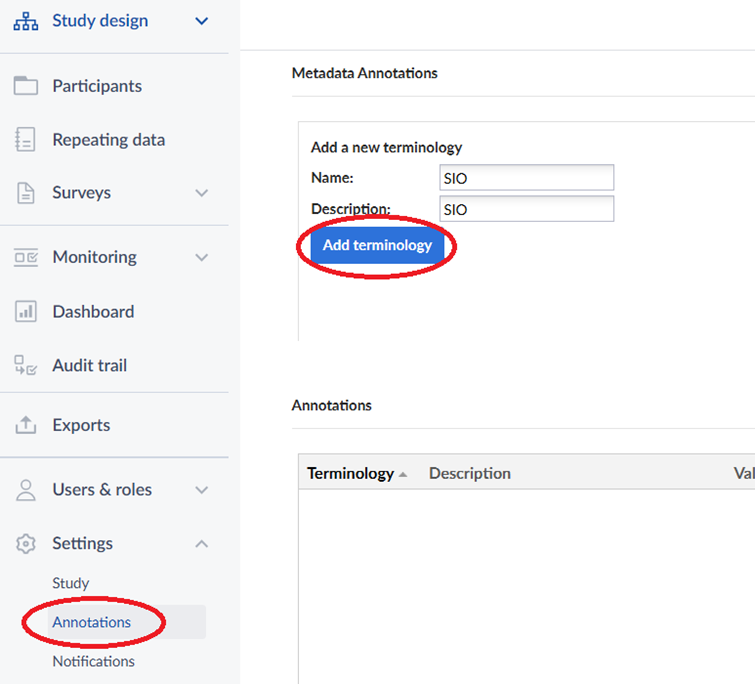Click the Repeating data icon
This screenshot has width=755, height=684.
click(26, 140)
